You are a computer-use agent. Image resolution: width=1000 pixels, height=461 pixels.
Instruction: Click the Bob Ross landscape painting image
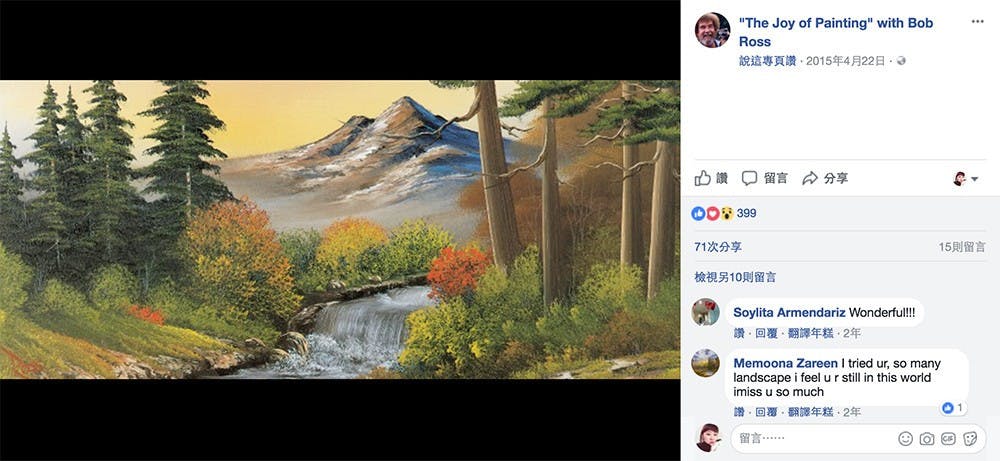[340, 230]
